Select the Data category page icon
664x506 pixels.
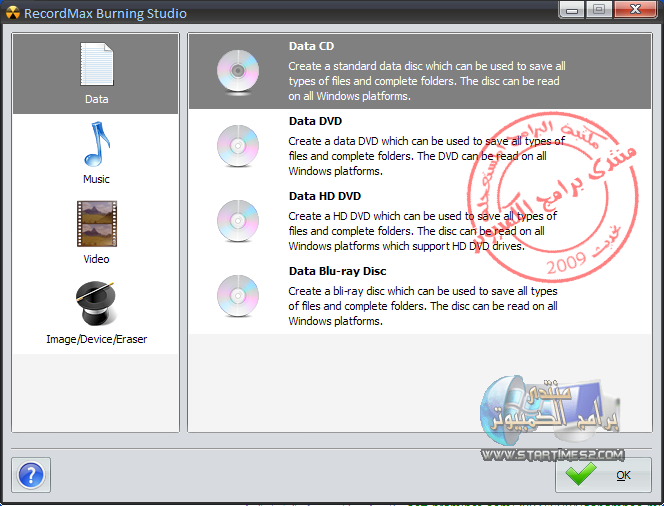point(97,64)
